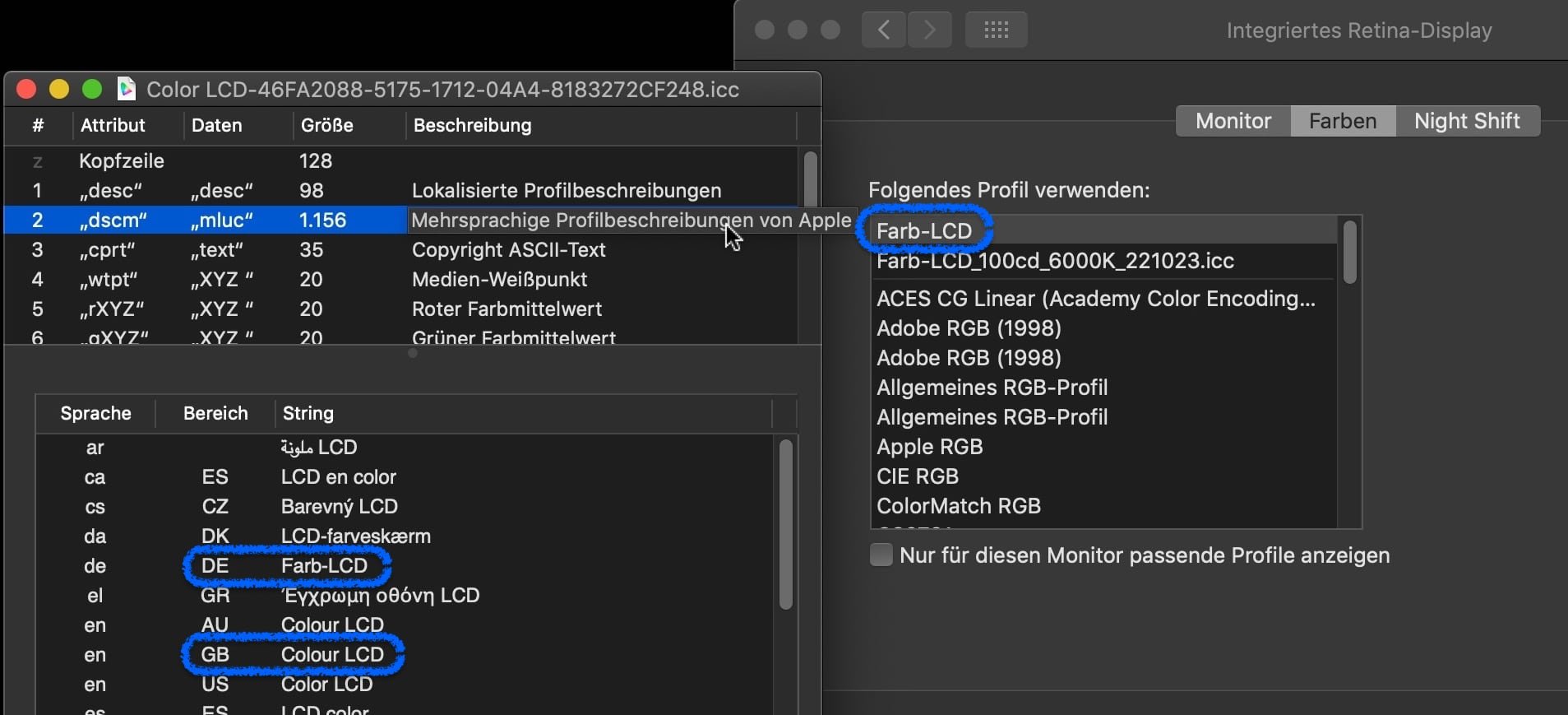This screenshot has width=1568, height=715.
Task: Click the language list vertical scrollbar
Action: (785, 524)
